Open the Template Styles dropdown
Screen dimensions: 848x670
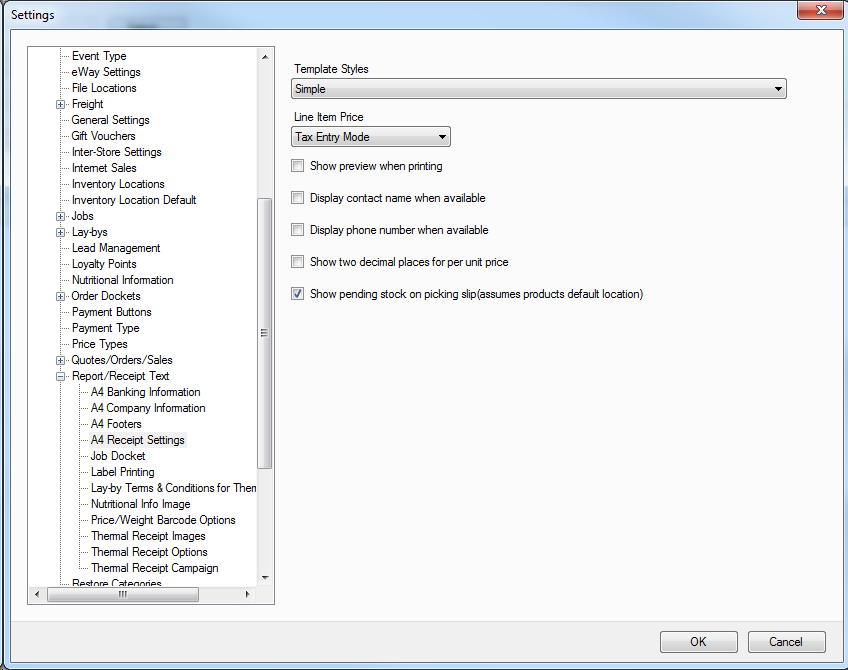coord(540,89)
